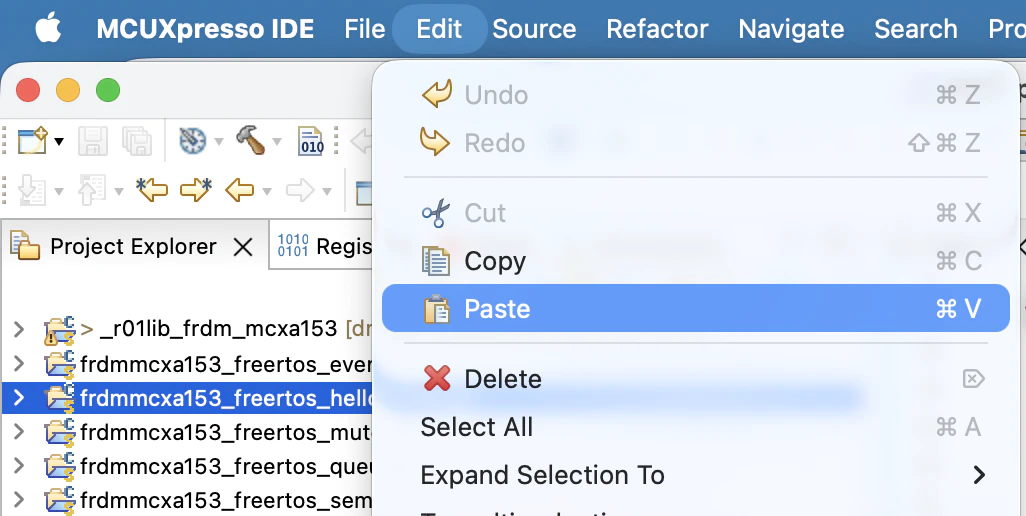Click the Back navigation arrow icon
The height and width of the screenshot is (516, 1026).
click(239, 191)
